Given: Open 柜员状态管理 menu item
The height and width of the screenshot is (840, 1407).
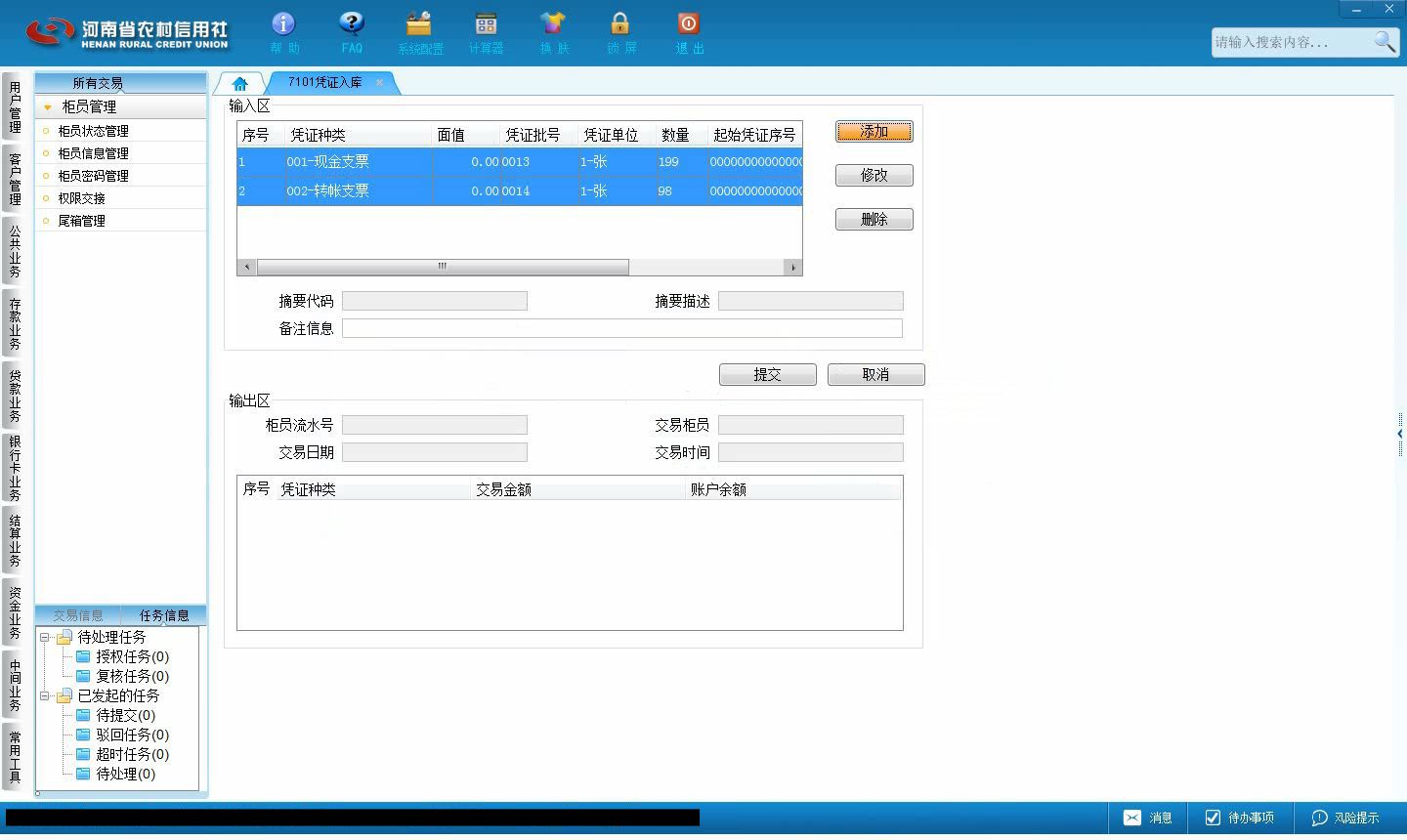Looking at the screenshot, I should 121,131.
